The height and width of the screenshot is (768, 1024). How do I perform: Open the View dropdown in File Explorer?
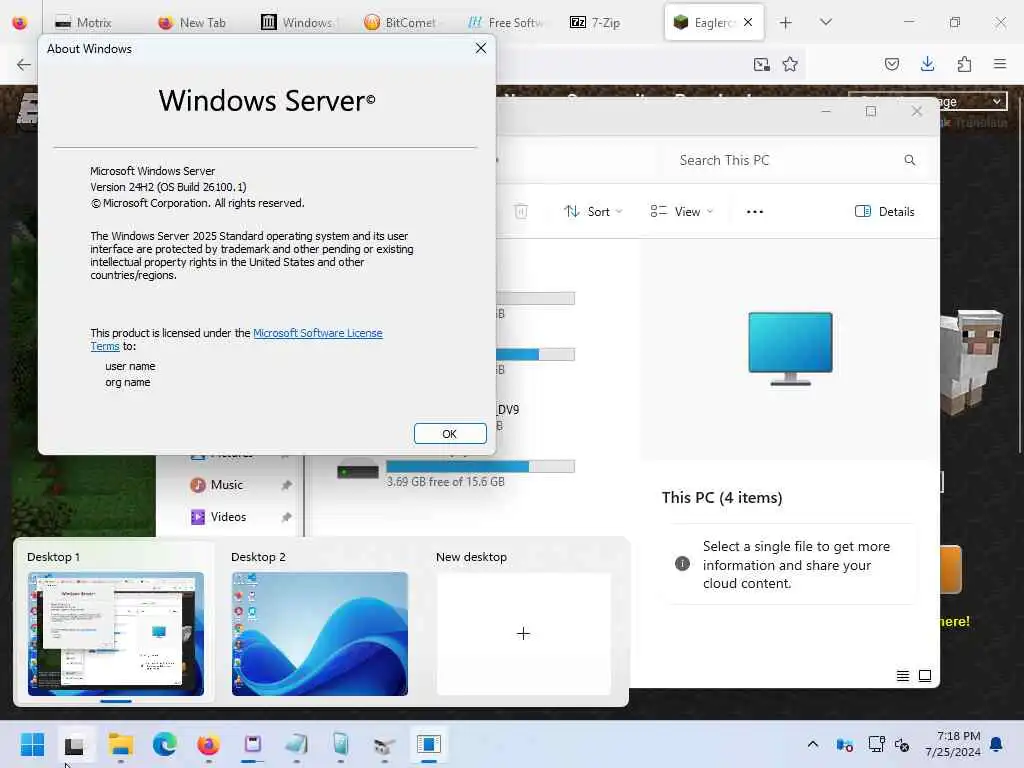tap(682, 212)
